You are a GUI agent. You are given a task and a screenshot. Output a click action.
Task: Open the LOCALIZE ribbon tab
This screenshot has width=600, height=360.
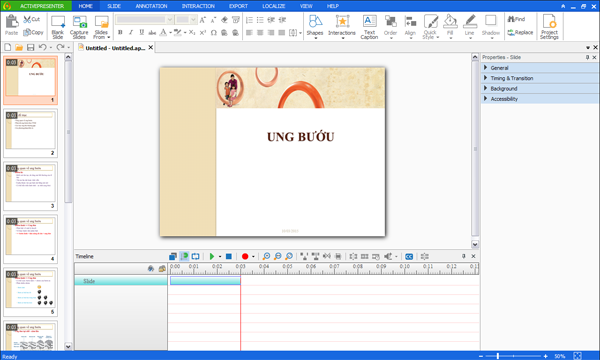(x=274, y=6)
